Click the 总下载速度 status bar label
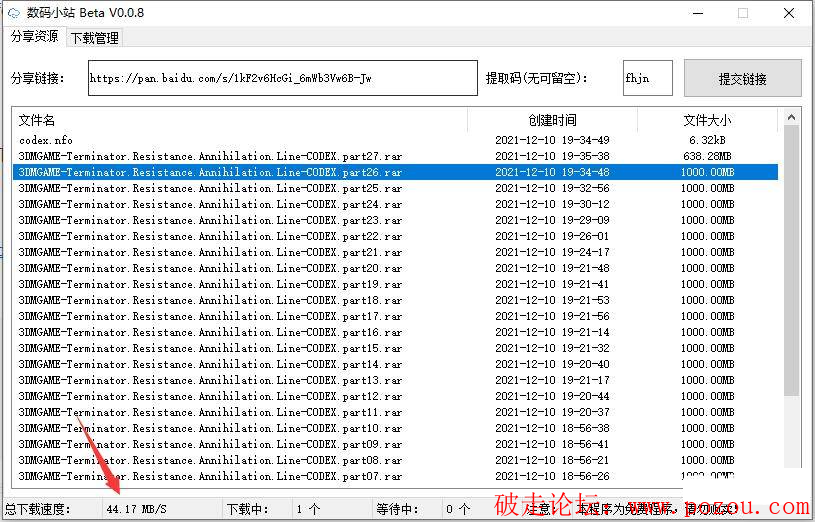Viewport: 815px width, 522px height. (x=37, y=509)
